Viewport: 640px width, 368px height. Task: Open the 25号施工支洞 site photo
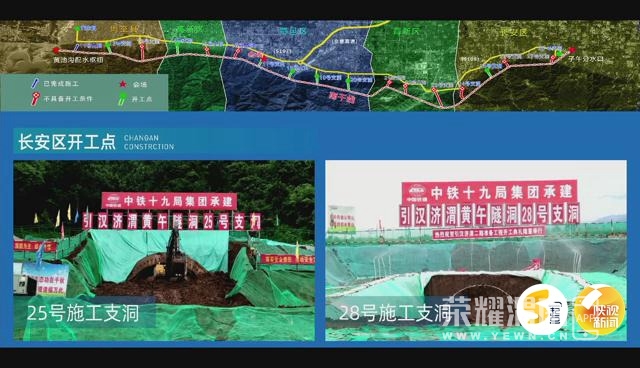164,251
